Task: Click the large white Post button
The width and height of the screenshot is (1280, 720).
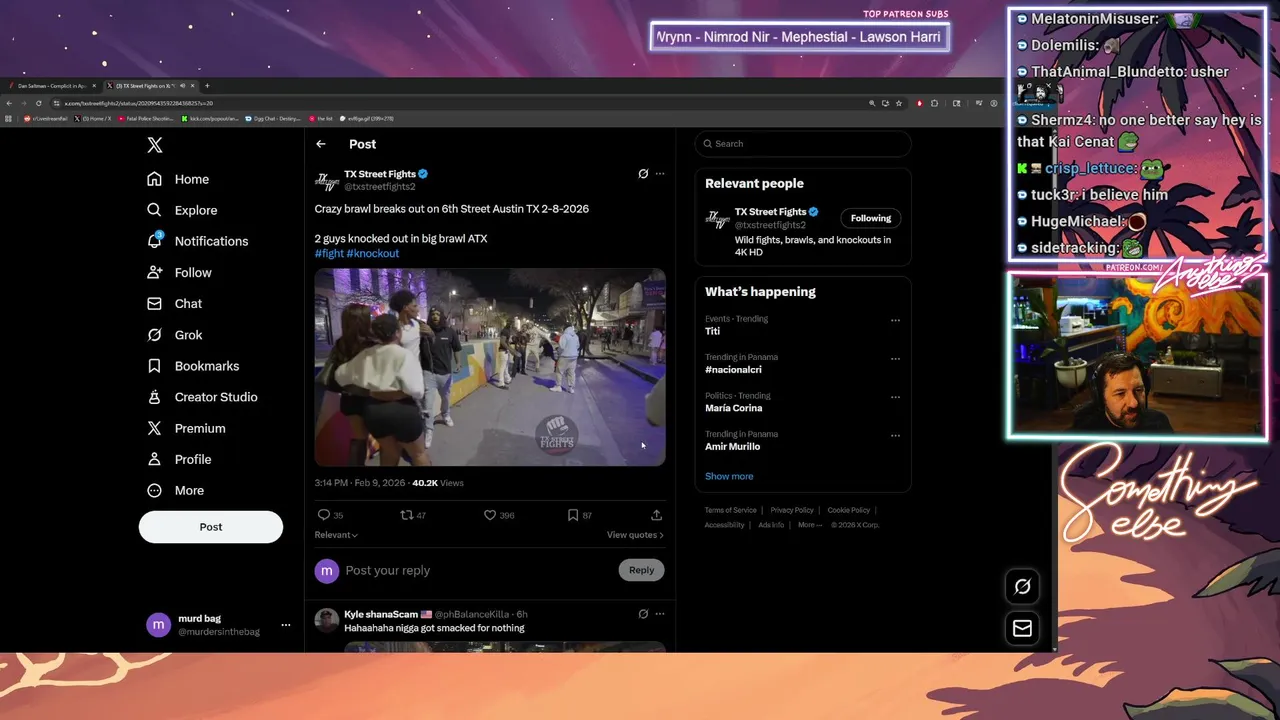Action: pyautogui.click(x=211, y=527)
